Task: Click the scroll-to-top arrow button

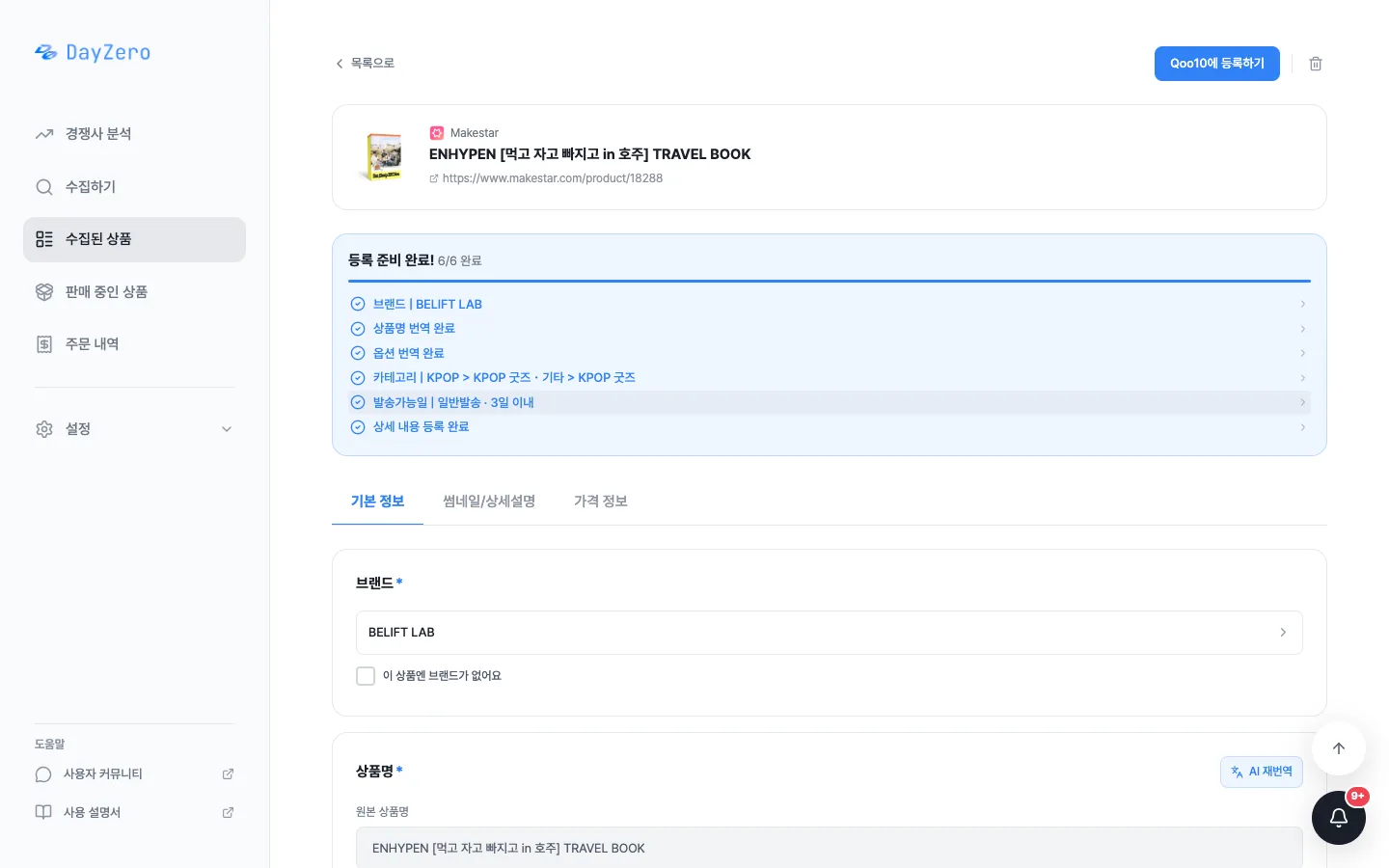Action: [x=1339, y=748]
